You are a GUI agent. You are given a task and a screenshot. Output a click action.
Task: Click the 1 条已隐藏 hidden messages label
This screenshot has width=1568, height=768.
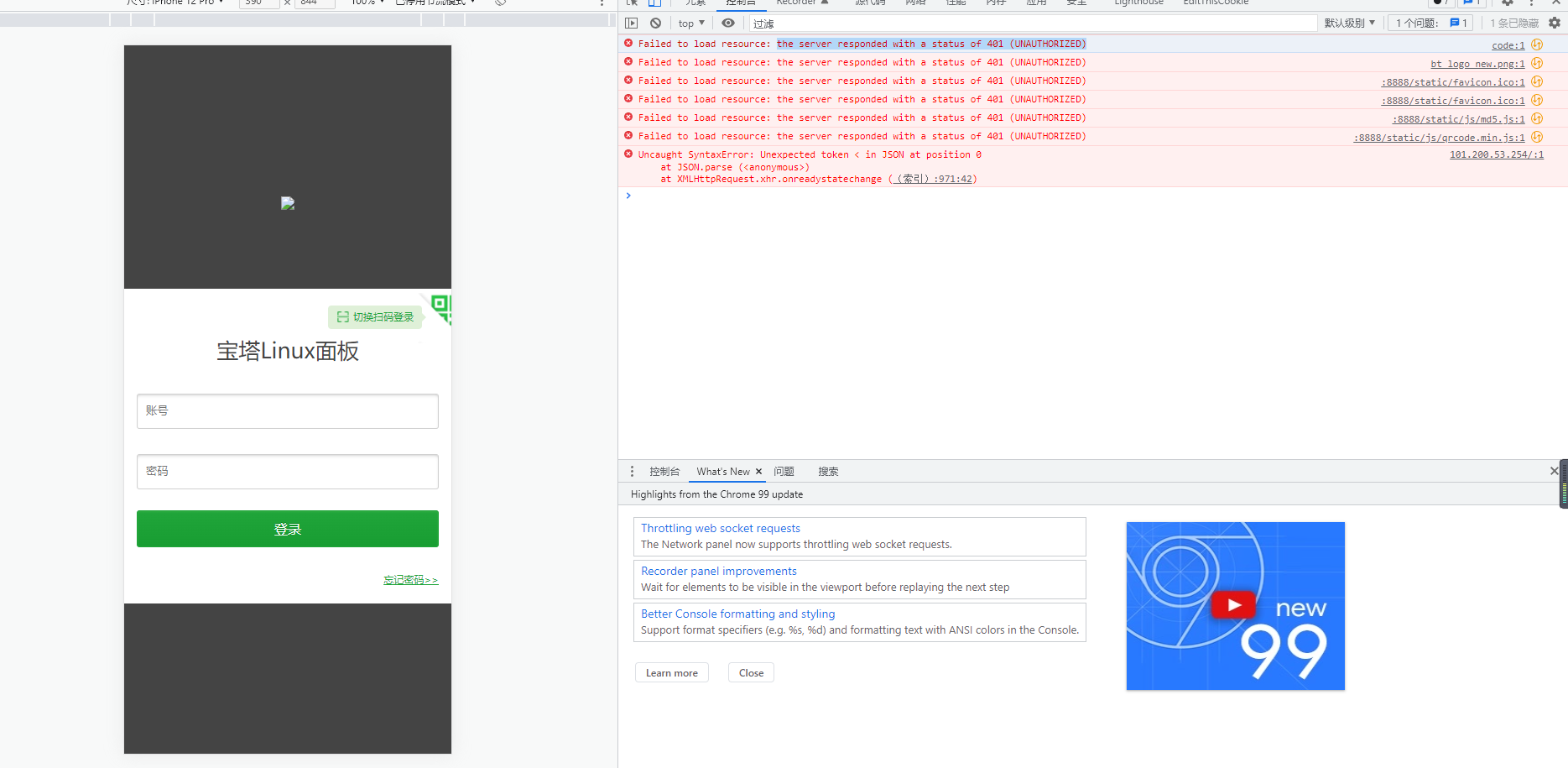(x=1514, y=24)
